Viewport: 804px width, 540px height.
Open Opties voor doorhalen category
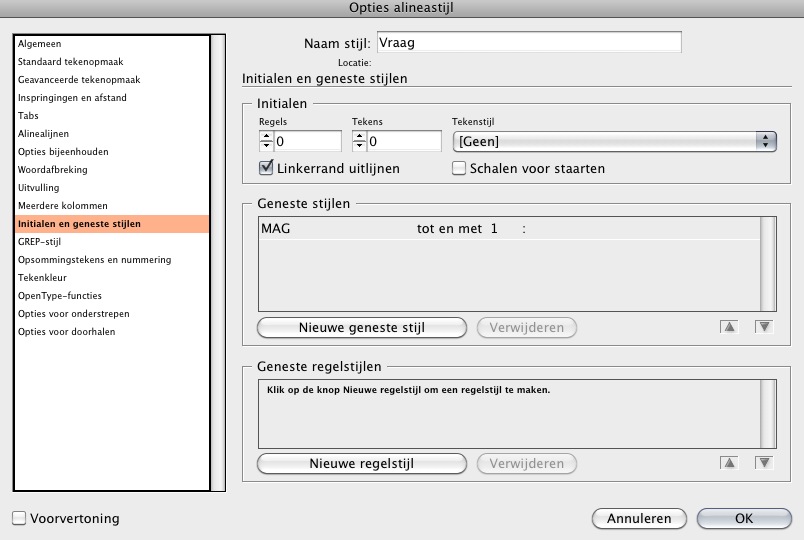[112, 331]
